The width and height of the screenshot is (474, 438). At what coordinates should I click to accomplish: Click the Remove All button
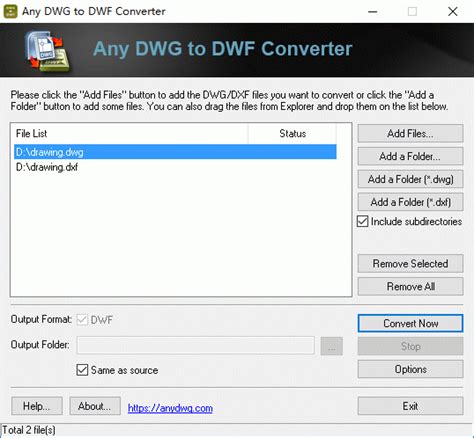tap(410, 286)
